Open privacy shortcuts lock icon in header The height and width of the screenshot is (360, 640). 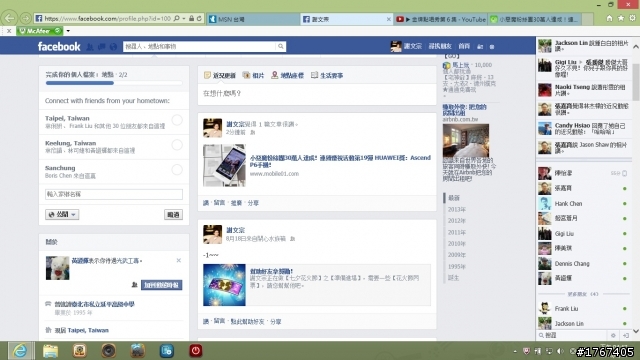480,47
